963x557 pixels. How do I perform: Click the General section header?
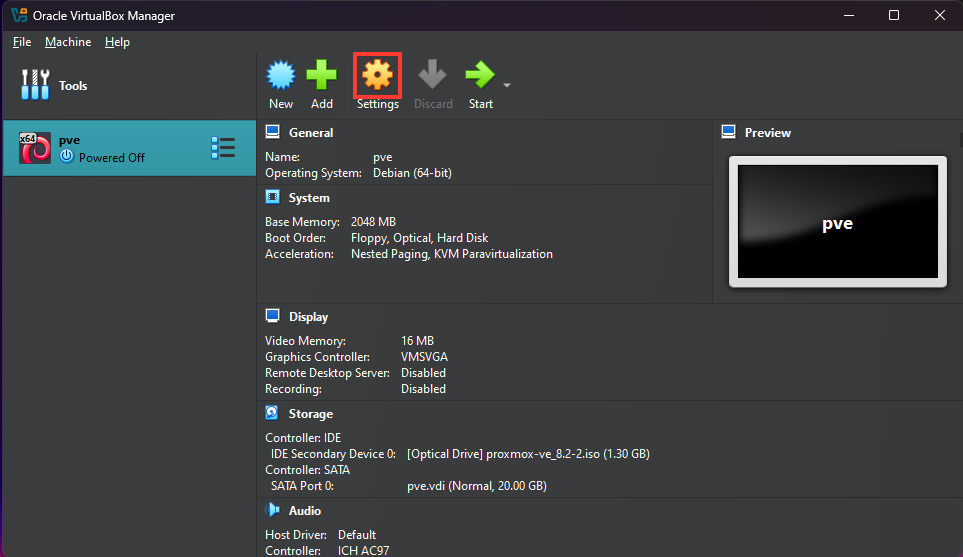tap(310, 133)
